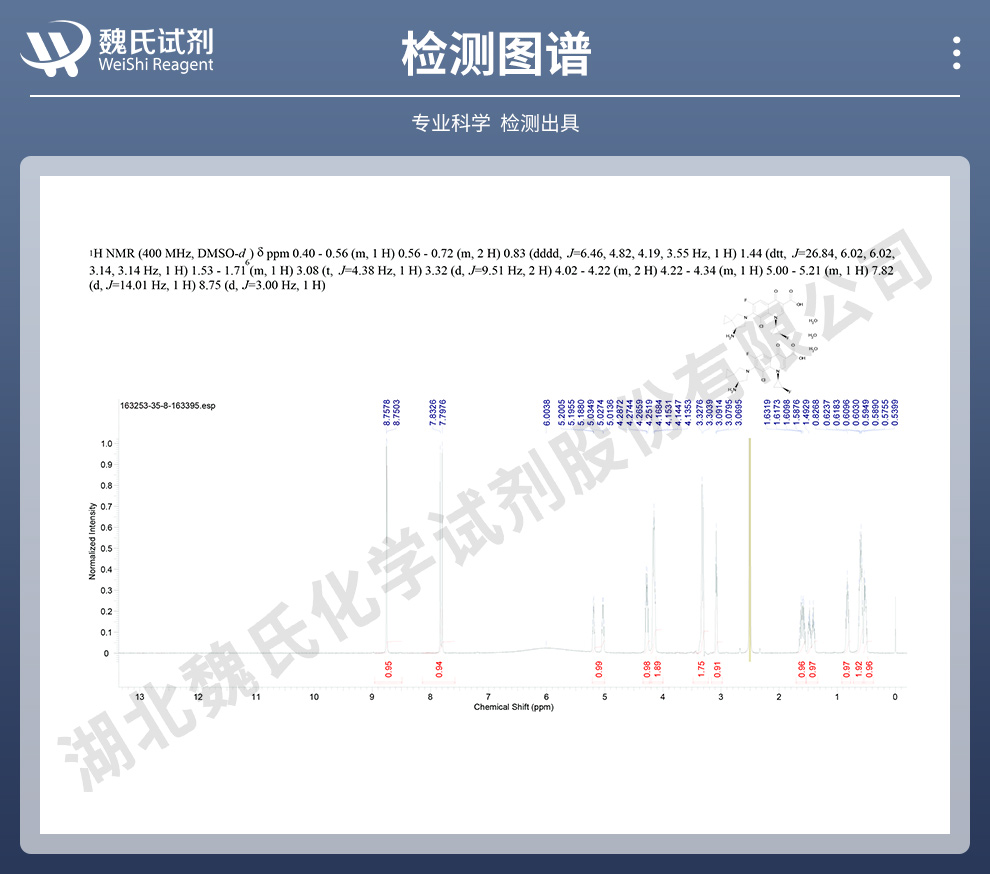Click the integration value 0.94
The width and height of the screenshot is (990, 874).
tap(439, 669)
